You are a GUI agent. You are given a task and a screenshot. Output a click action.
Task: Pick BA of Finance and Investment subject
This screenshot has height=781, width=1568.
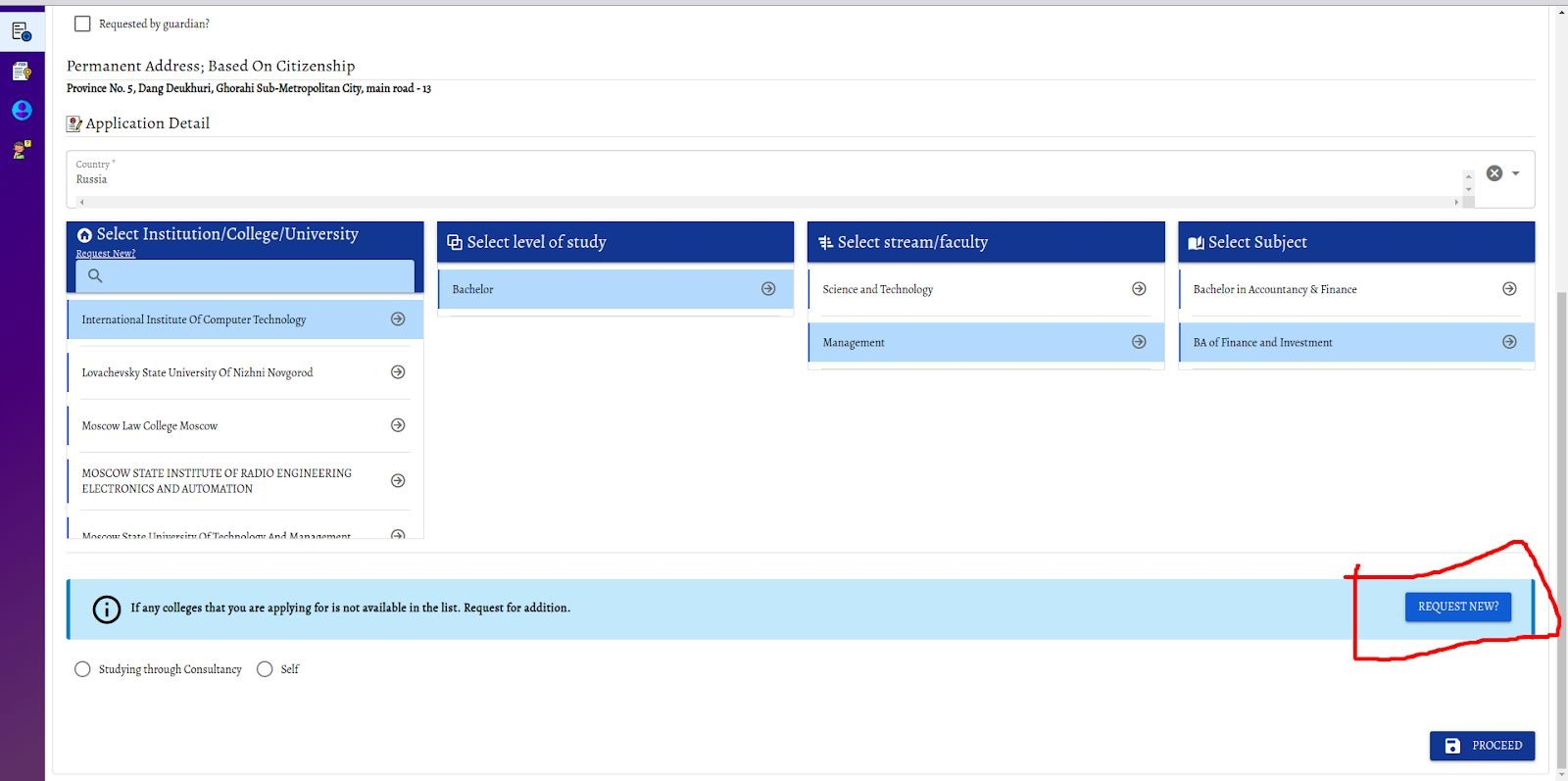(x=1262, y=343)
